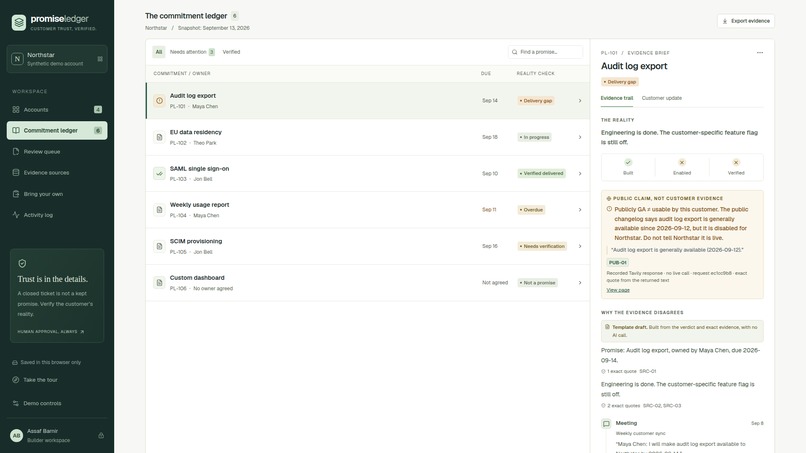Image resolution: width=806 pixels, height=453 pixels.
Task: Switch to the Evidence trail tab
Action: 617,98
